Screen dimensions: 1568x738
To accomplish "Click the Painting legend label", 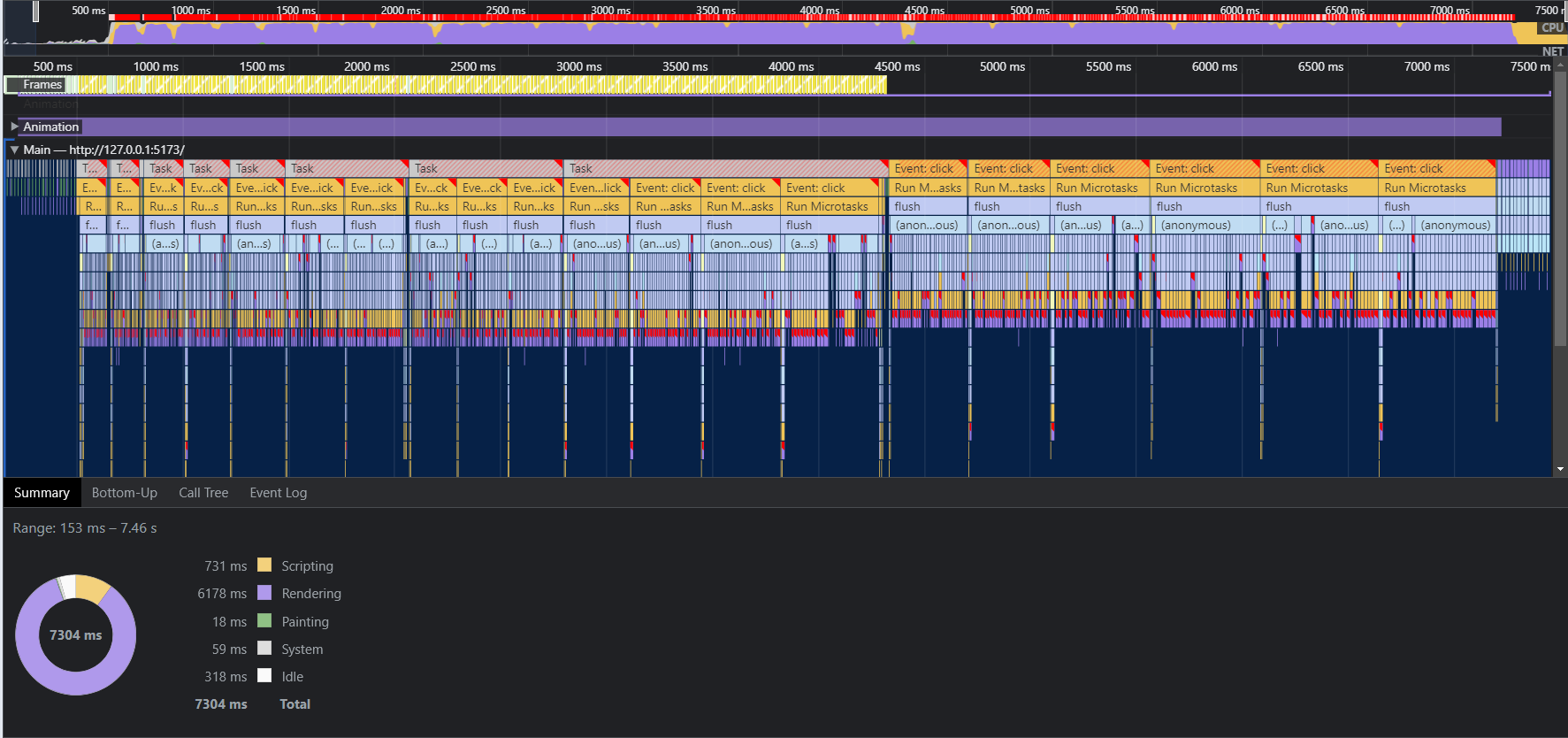I will tap(305, 621).
